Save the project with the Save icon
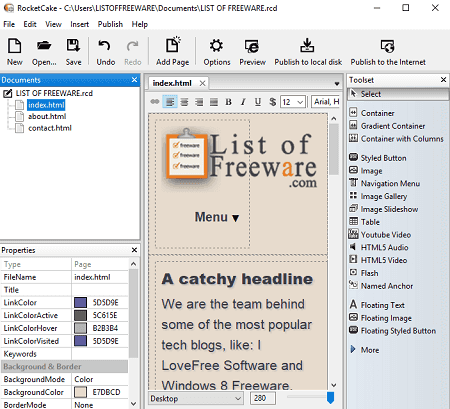This screenshot has width=450, height=409. click(x=73, y=52)
